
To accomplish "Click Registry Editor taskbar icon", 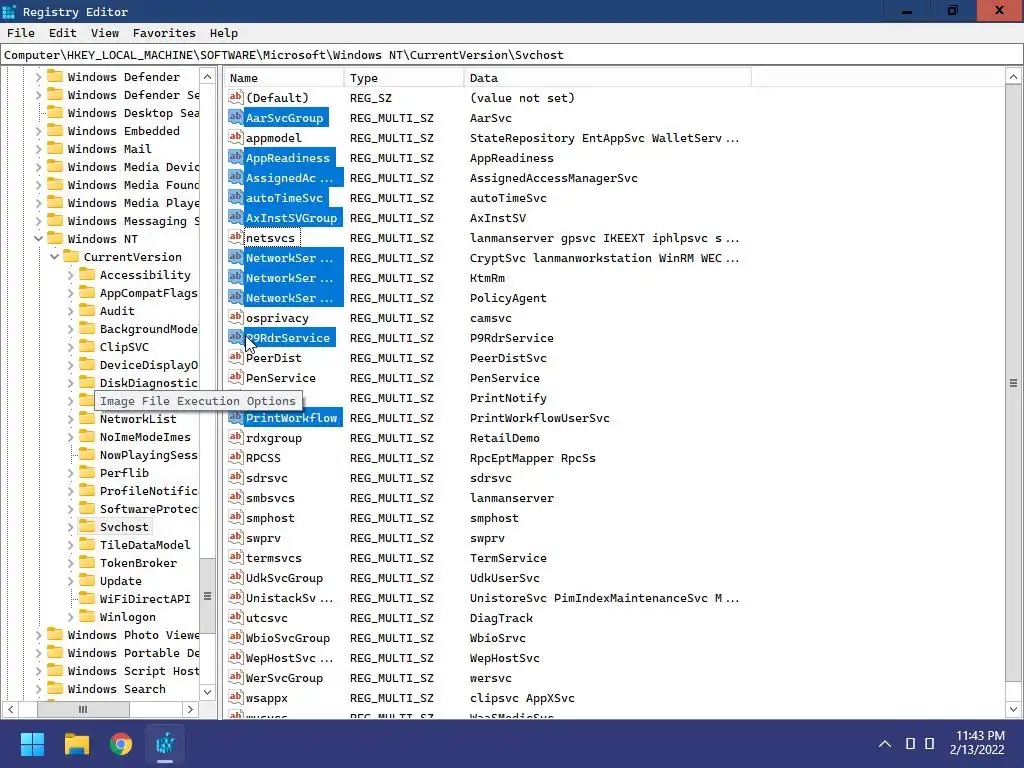I will (x=165, y=744).
